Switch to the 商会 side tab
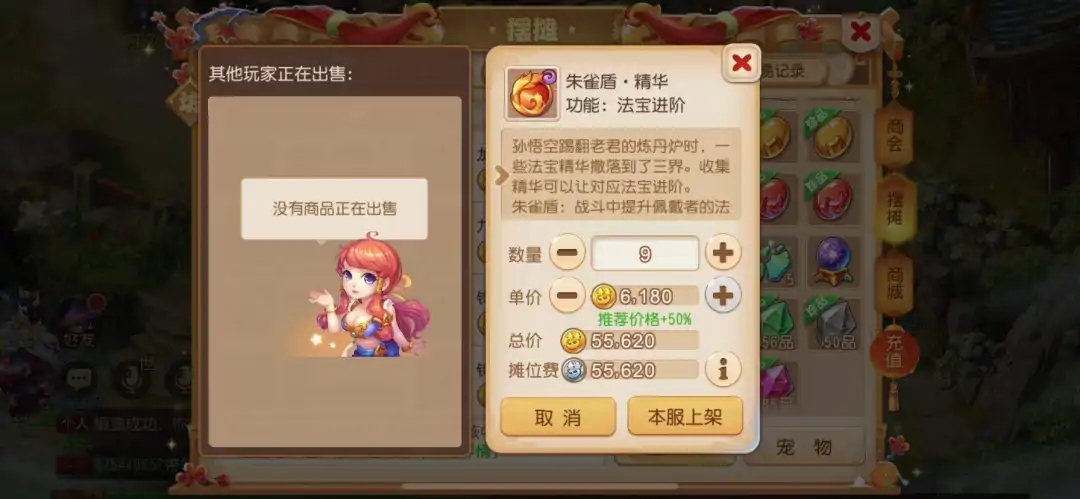The image size is (1080, 499). click(895, 135)
